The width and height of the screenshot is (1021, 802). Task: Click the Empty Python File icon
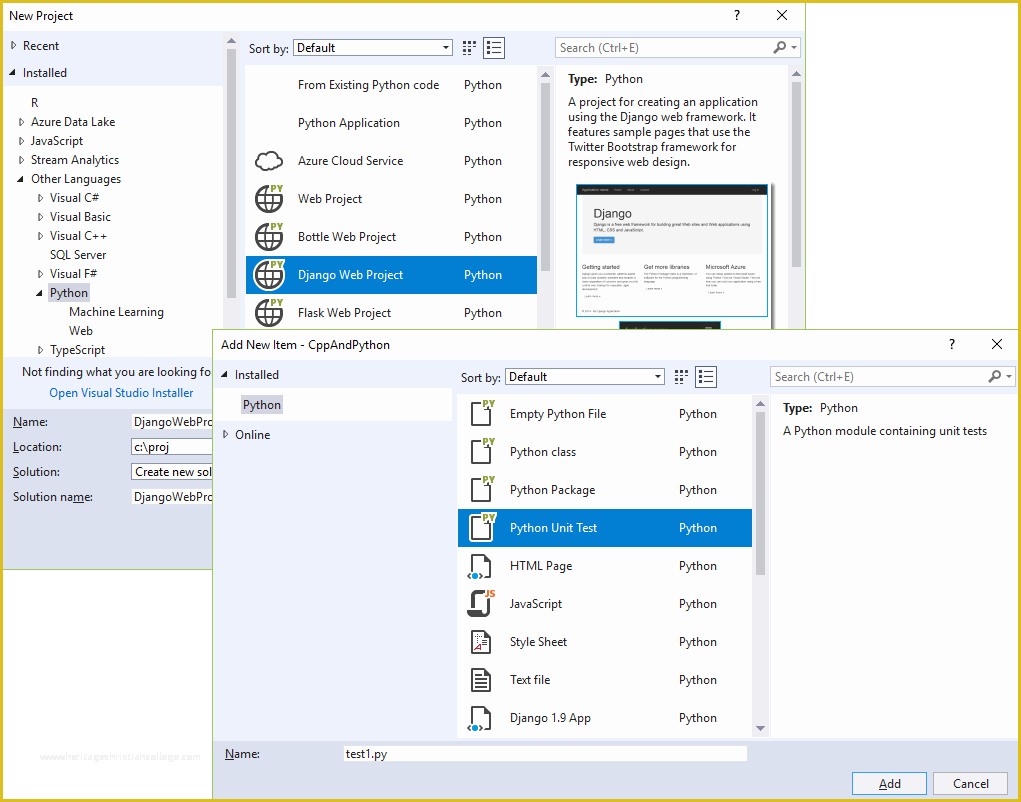click(x=483, y=413)
